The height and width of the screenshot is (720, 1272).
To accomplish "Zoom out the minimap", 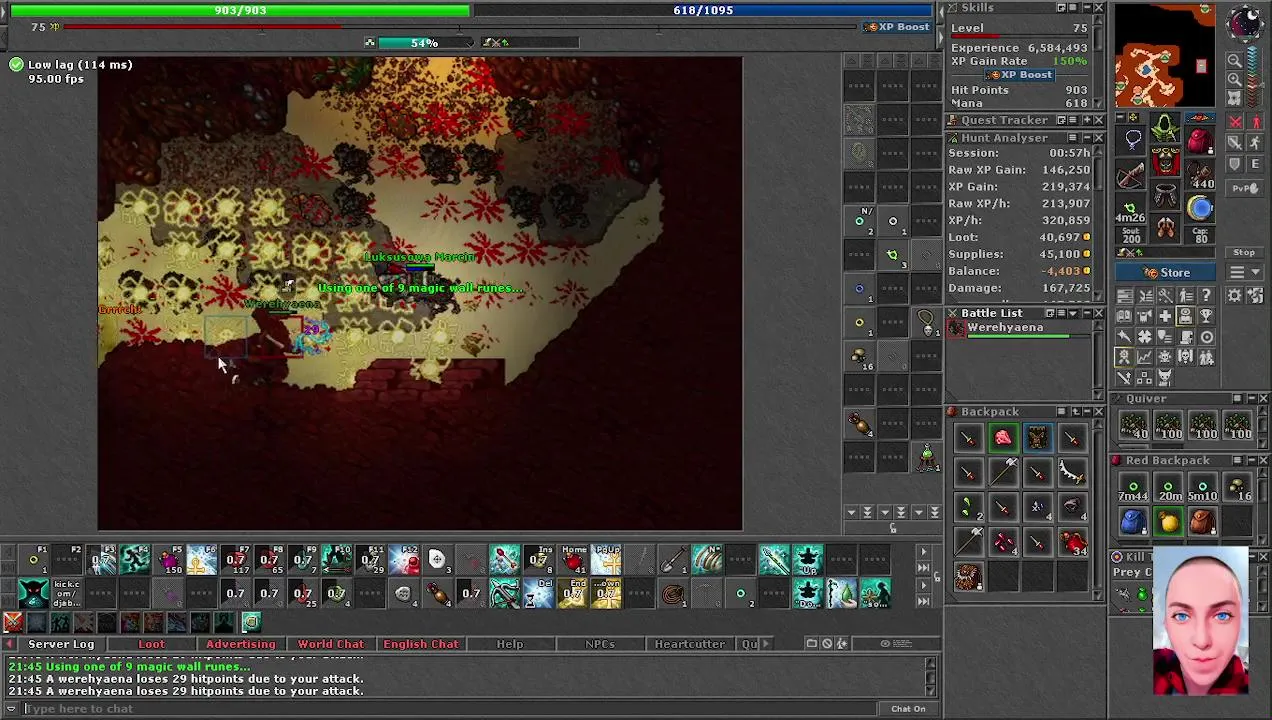I will coord(1235,61).
